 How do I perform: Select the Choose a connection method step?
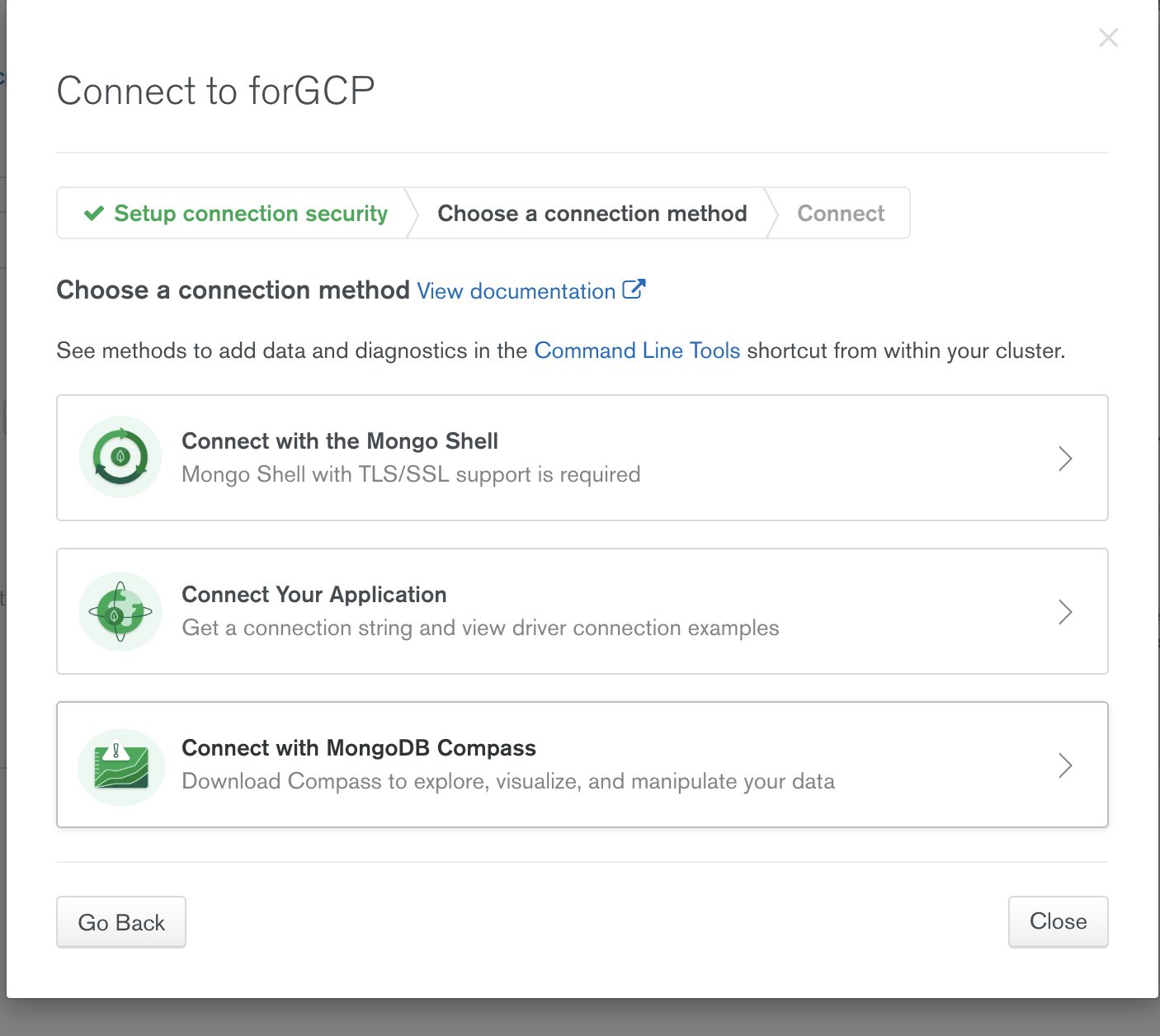coord(592,214)
